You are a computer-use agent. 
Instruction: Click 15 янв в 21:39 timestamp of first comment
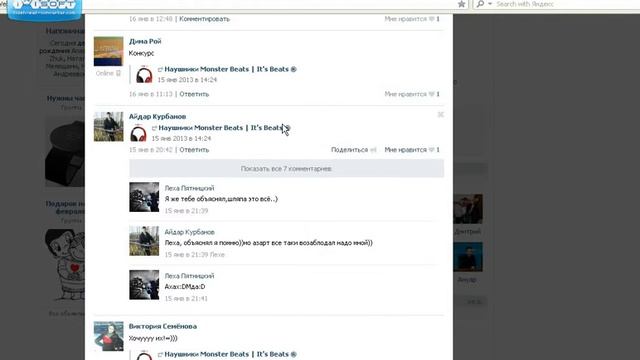186,211
